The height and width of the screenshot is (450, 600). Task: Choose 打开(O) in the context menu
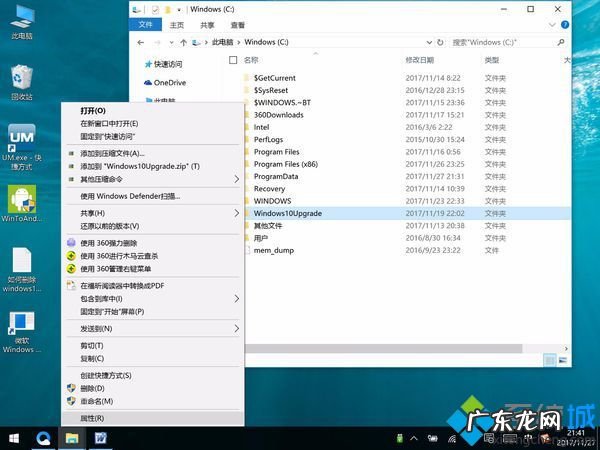(x=153, y=111)
